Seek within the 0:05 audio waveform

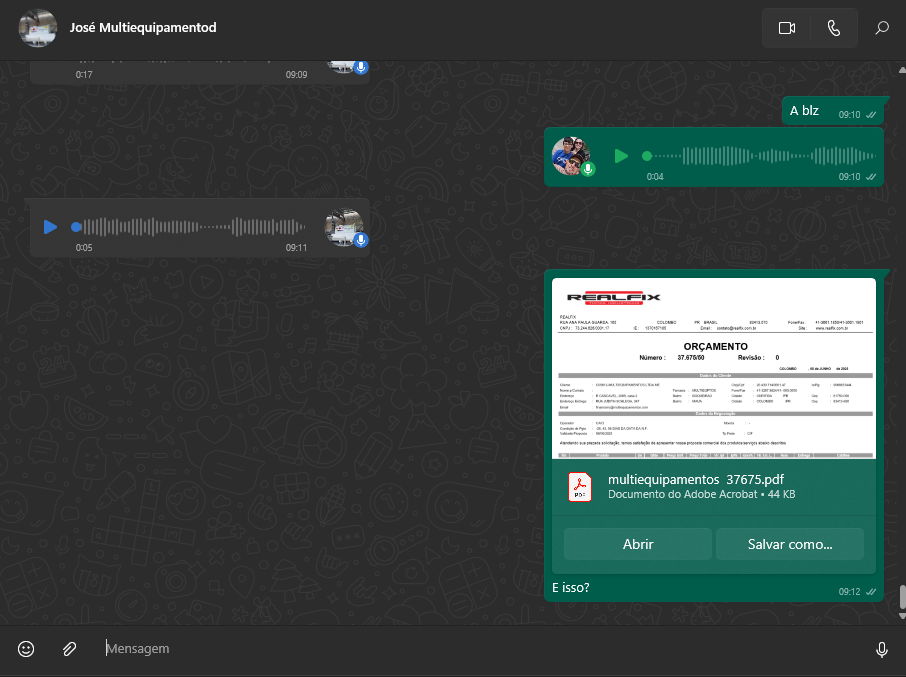pyautogui.click(x=200, y=227)
